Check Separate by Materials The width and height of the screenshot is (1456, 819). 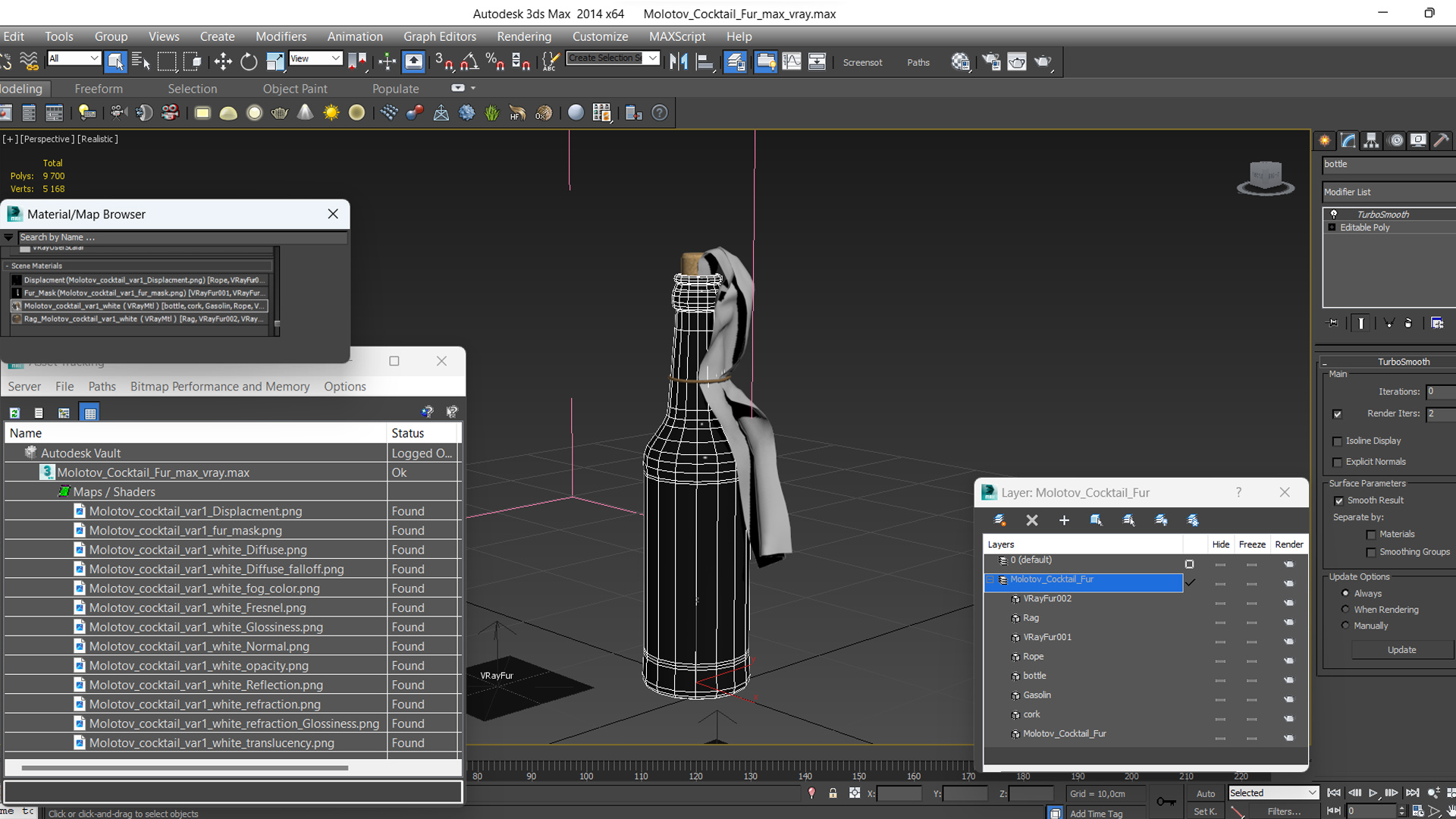(1370, 535)
